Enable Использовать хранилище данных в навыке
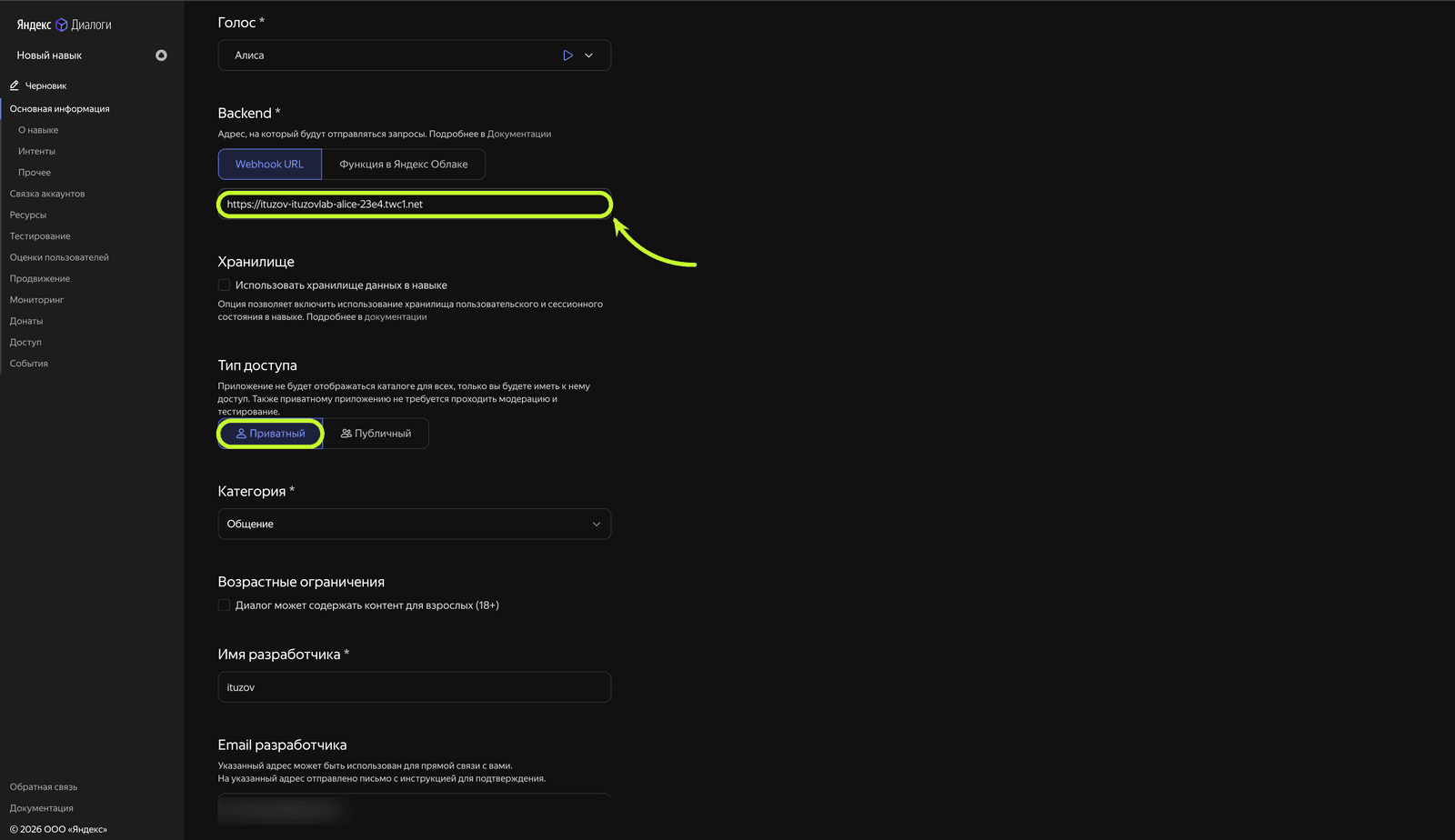 (x=224, y=285)
